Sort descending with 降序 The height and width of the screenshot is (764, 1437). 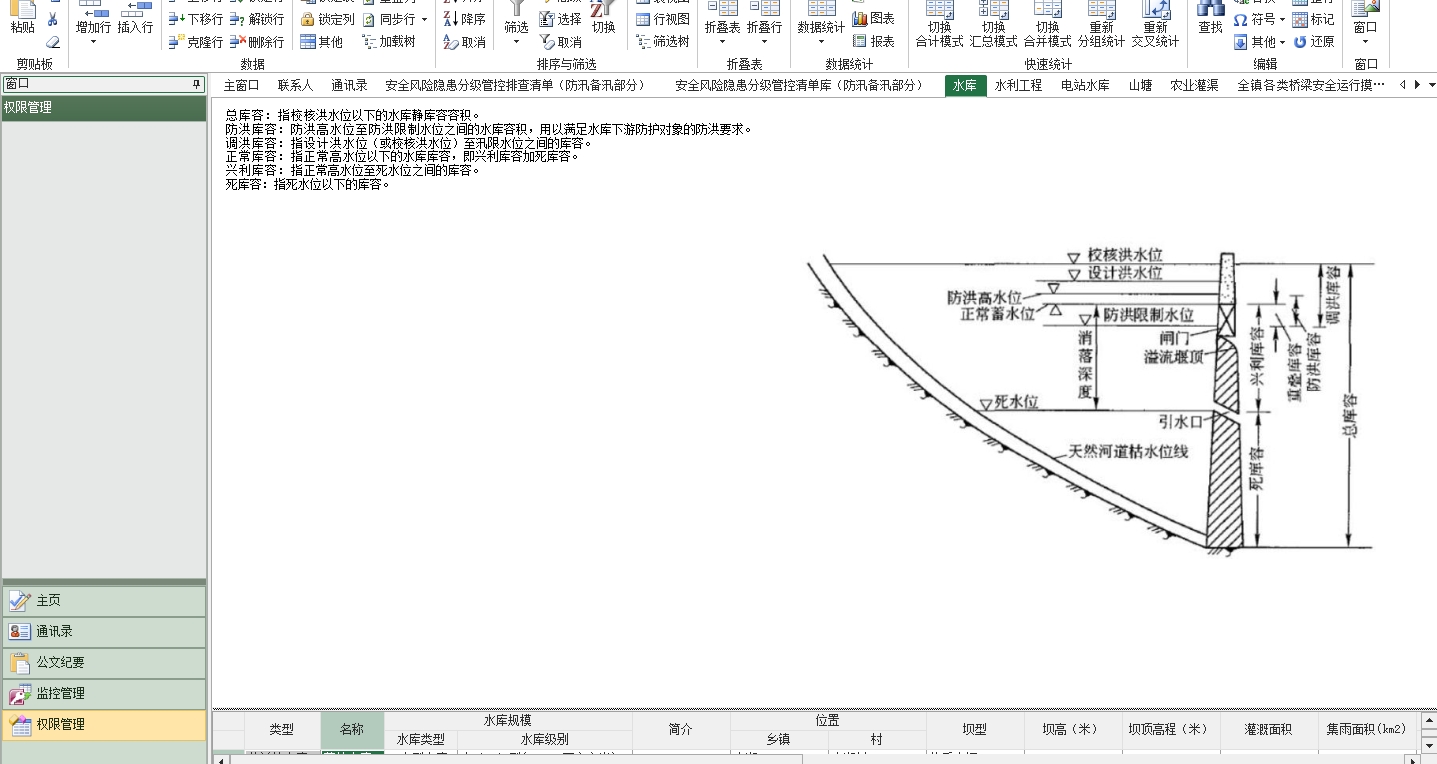[x=465, y=19]
